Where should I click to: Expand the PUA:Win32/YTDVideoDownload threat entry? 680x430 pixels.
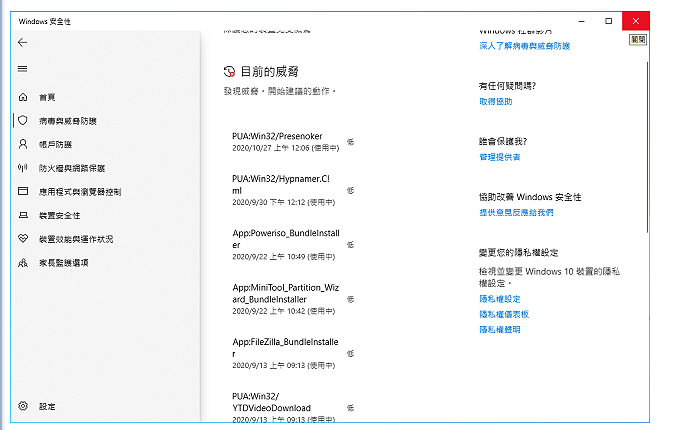coord(293,407)
